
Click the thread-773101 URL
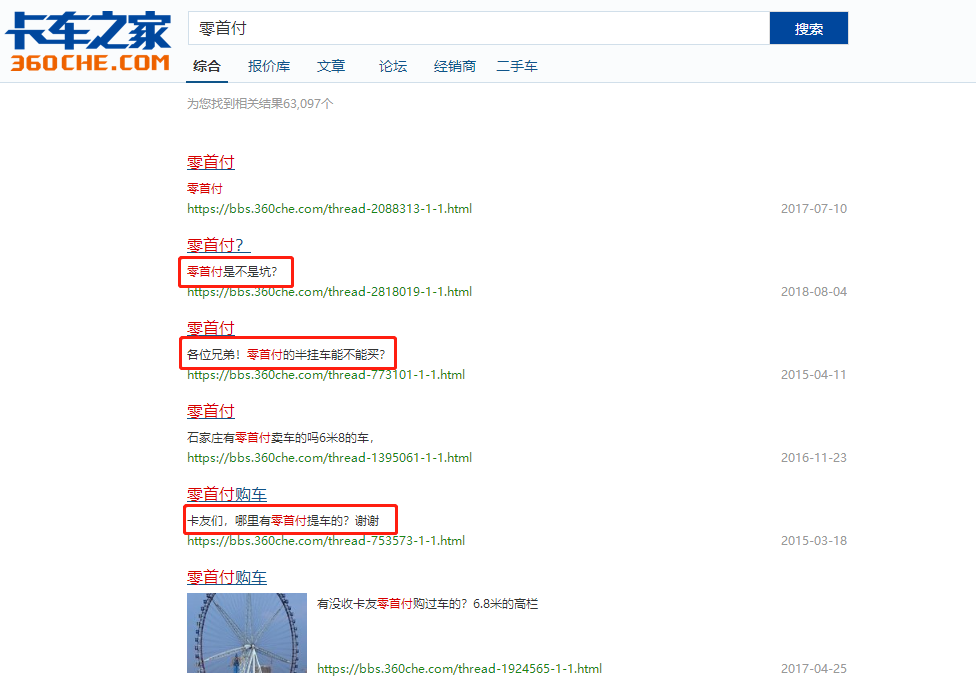pyautogui.click(x=326, y=375)
